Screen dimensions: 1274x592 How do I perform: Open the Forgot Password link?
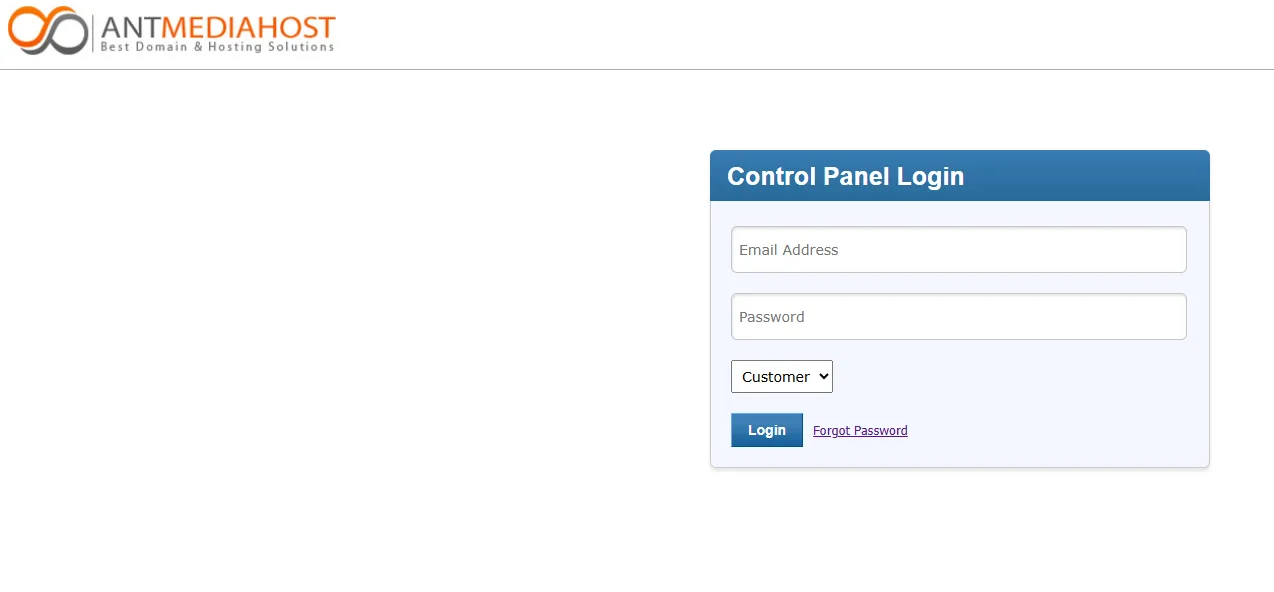[860, 431]
